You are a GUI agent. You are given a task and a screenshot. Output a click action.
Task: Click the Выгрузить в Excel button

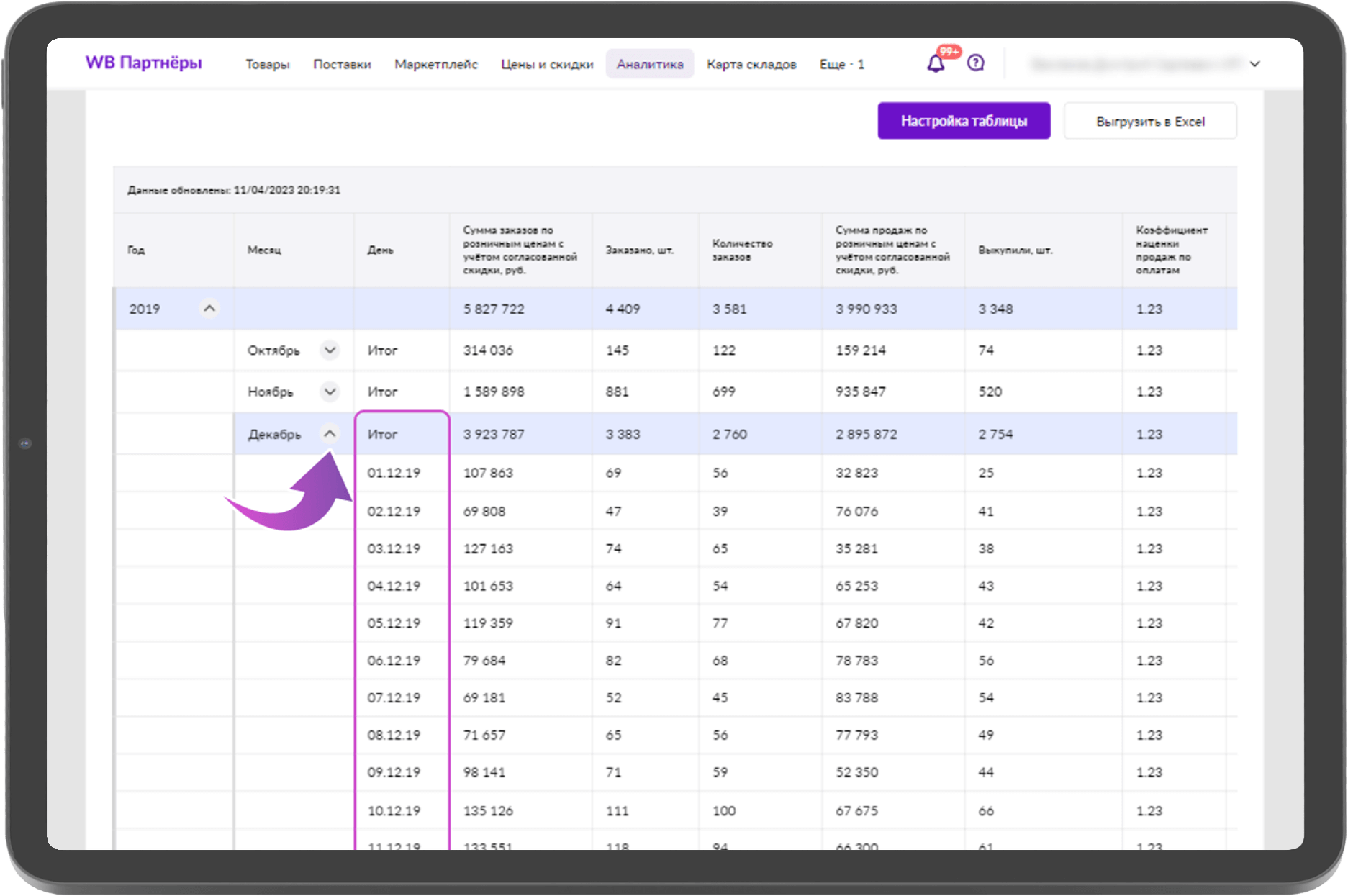[1149, 121]
